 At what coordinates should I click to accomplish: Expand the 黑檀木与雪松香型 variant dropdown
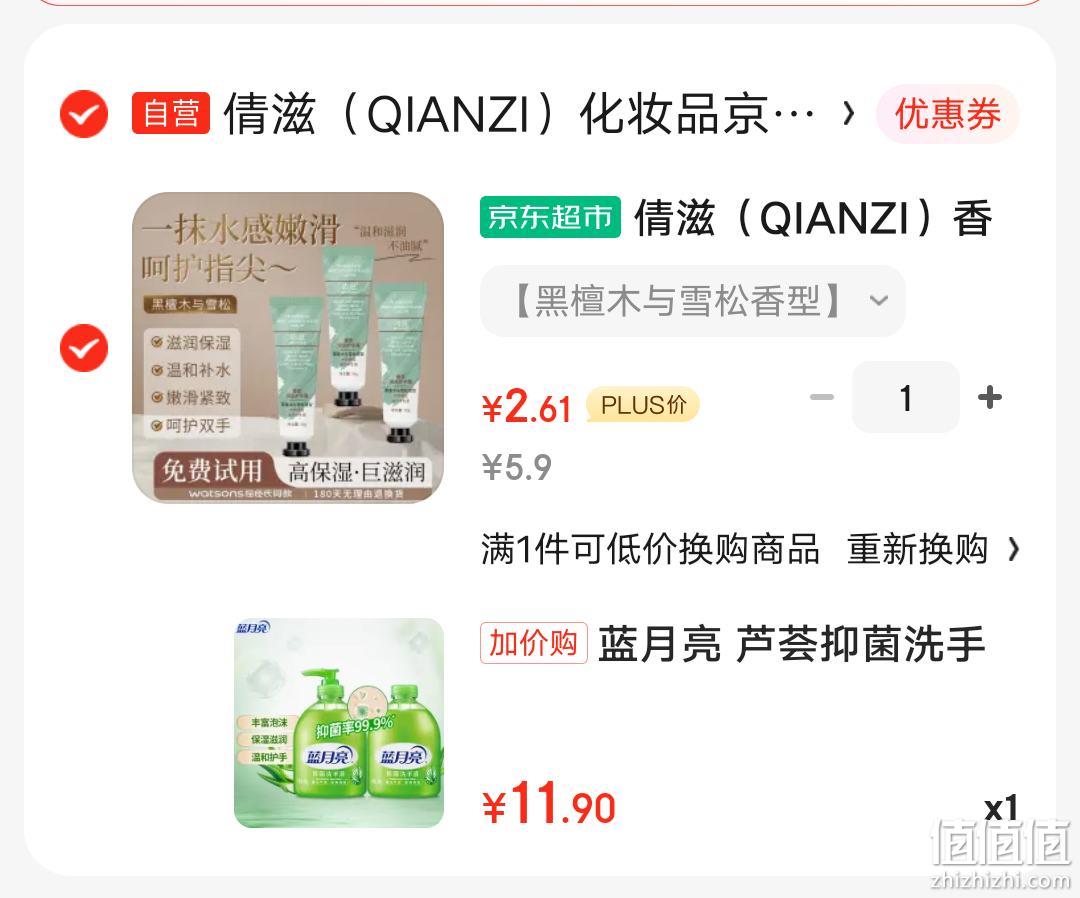pos(692,301)
